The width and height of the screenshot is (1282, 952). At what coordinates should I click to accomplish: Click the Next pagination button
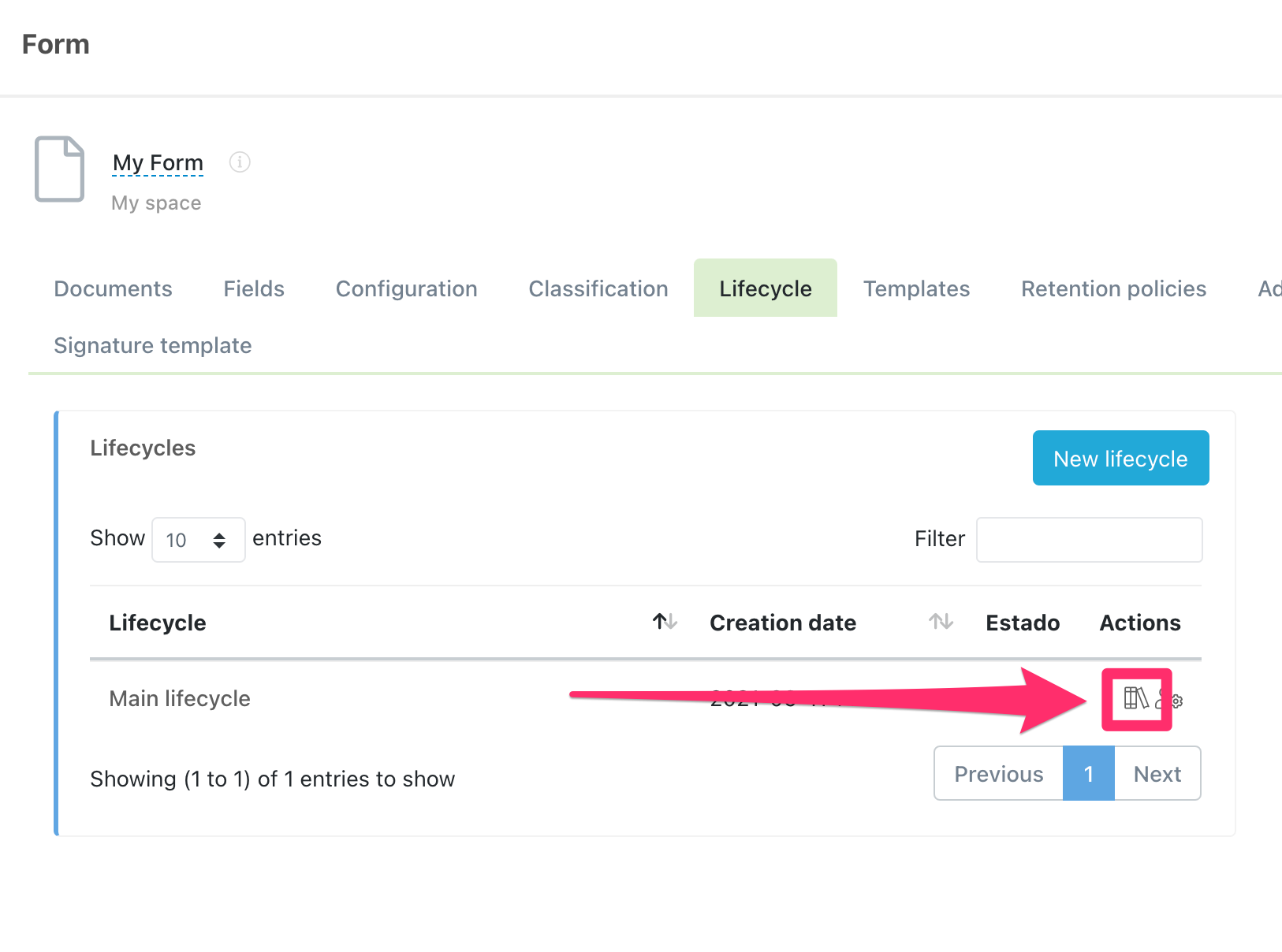(1157, 773)
